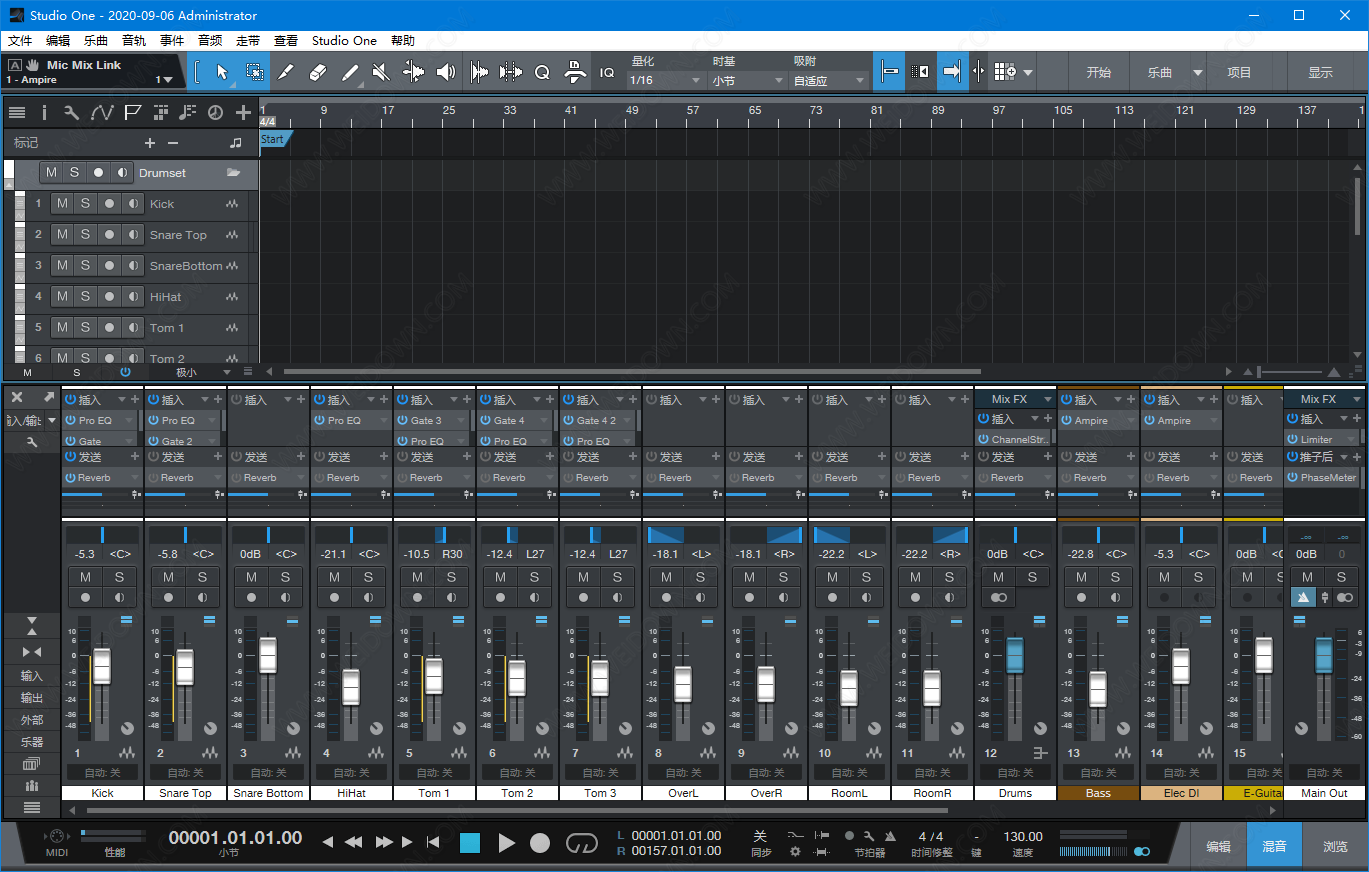Click the 外部 button in mixer sidebar
1369x872 pixels.
click(32, 720)
